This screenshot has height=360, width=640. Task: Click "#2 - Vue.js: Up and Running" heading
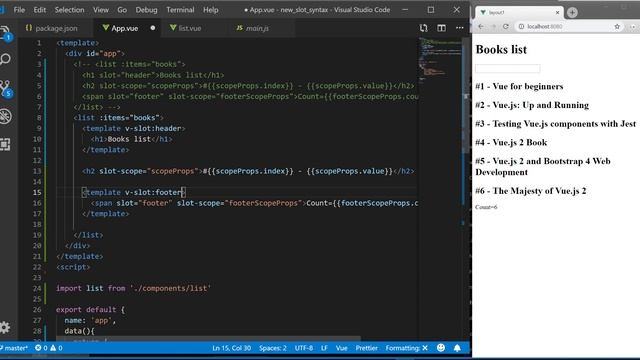[532, 105]
